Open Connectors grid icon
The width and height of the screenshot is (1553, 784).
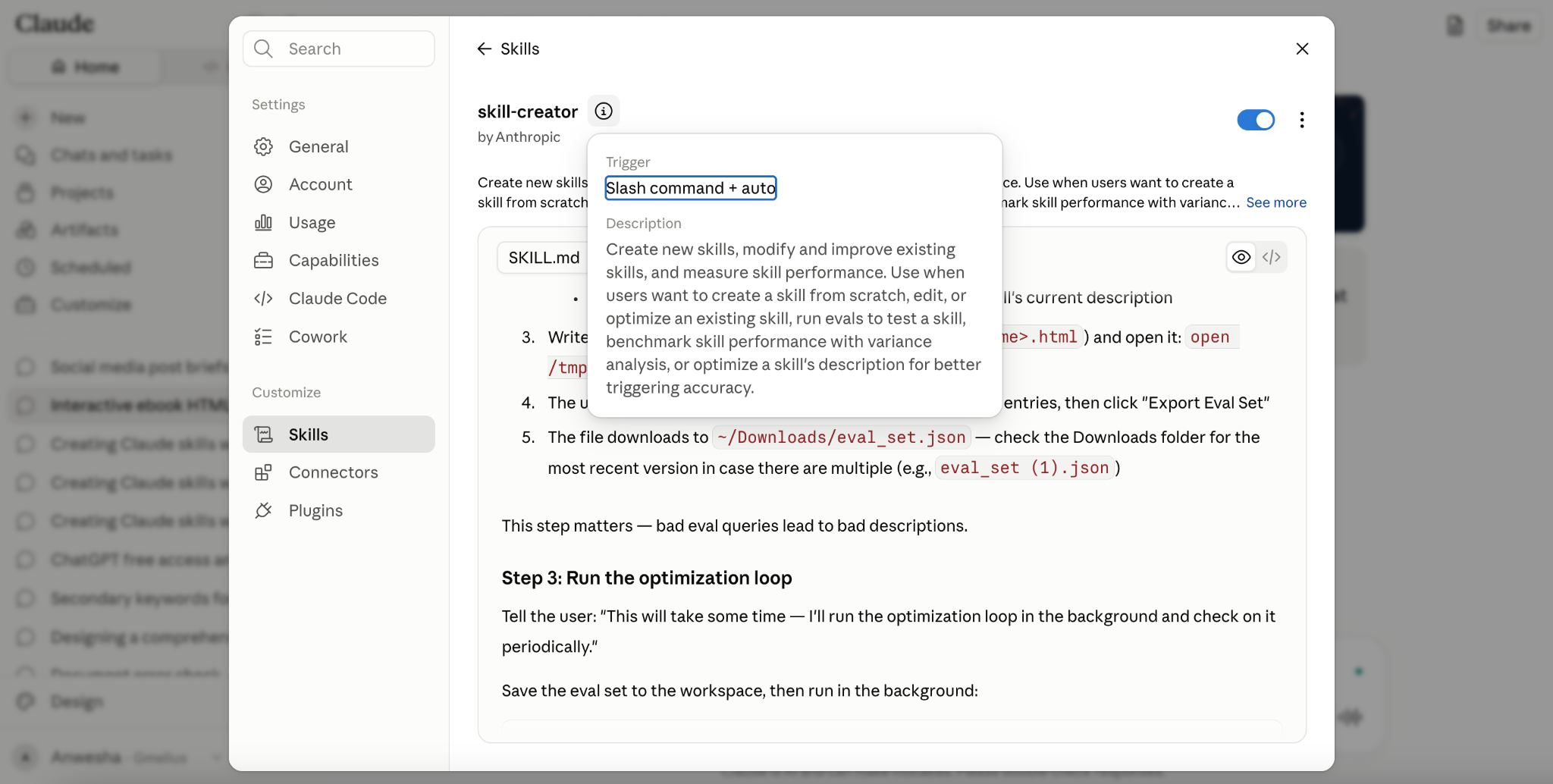263,472
